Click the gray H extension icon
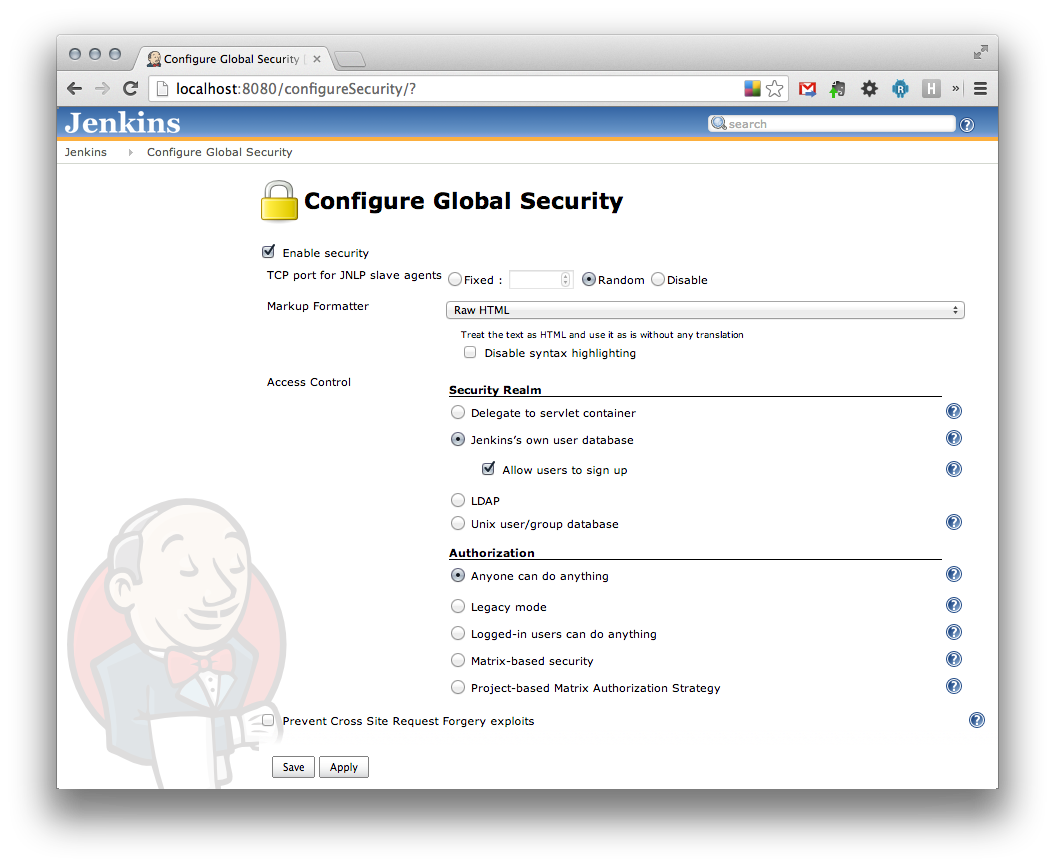This screenshot has width=1055, height=868. pos(931,89)
